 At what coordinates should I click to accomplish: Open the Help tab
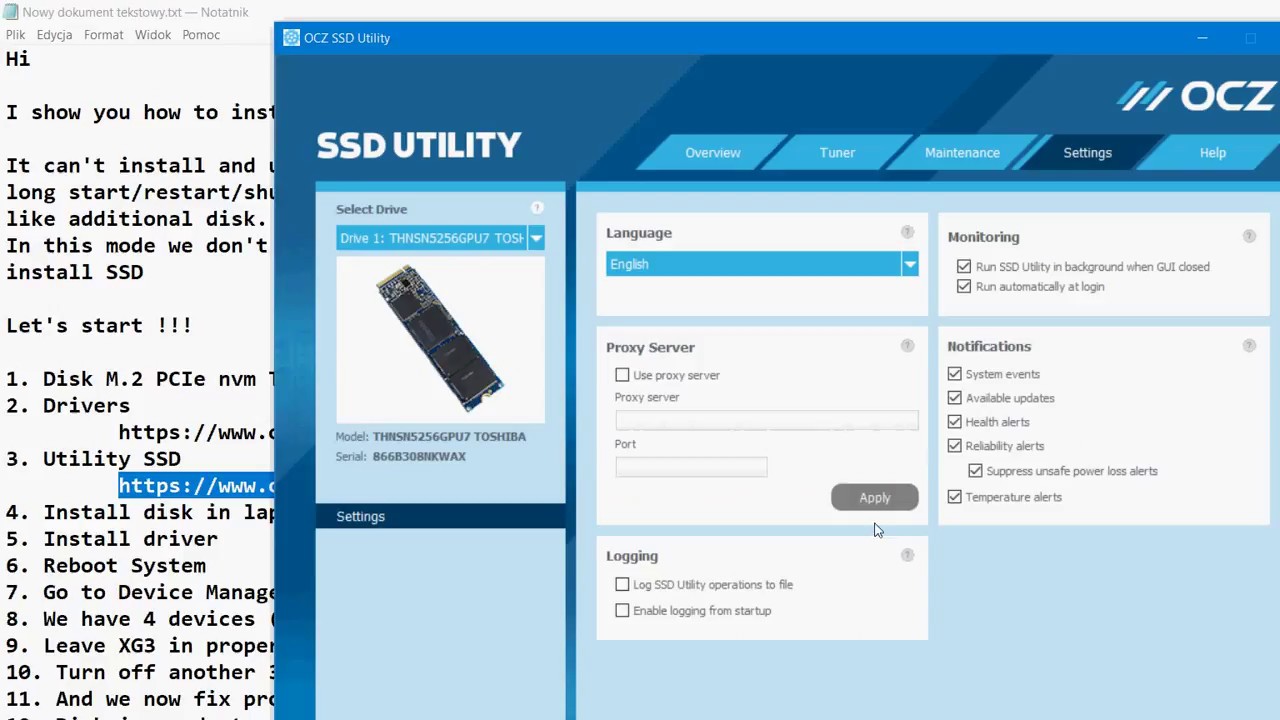point(1213,153)
